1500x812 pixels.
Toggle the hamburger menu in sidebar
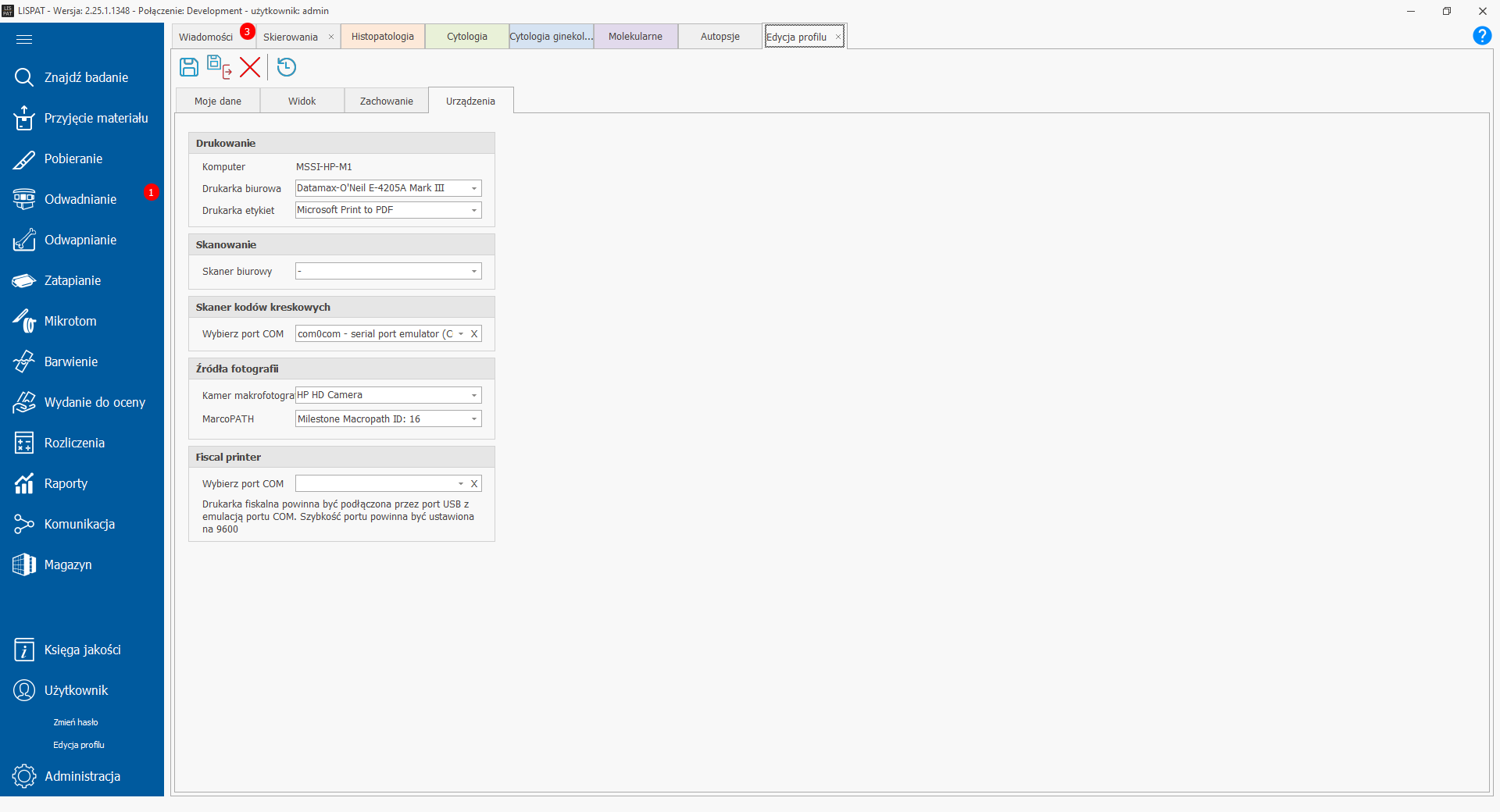[x=24, y=39]
